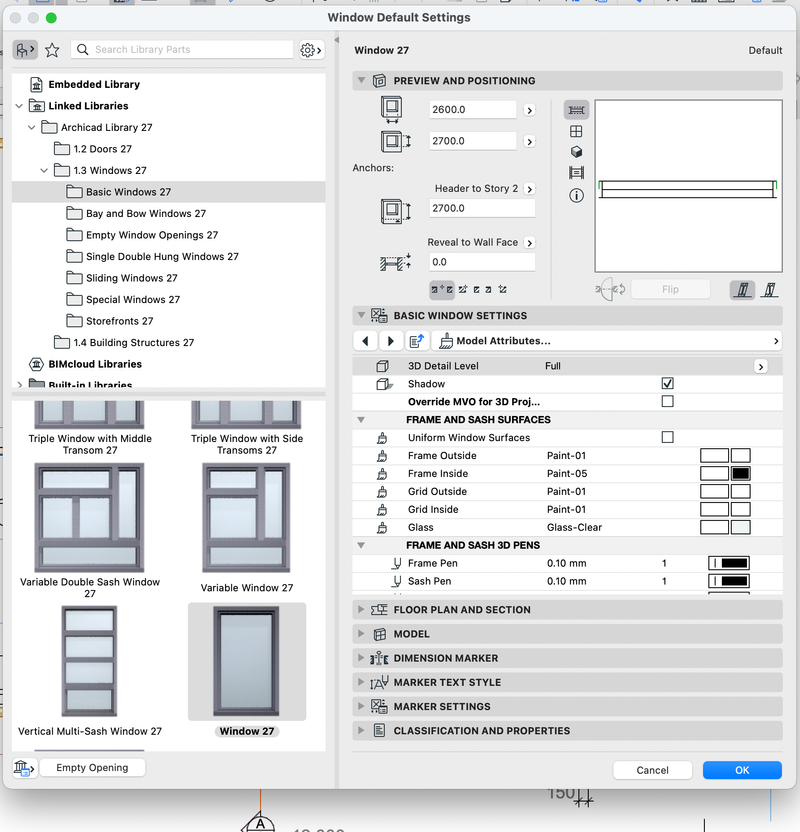
Task: Click the Frame Inside Paint-05 color swatch
Action: click(742, 473)
